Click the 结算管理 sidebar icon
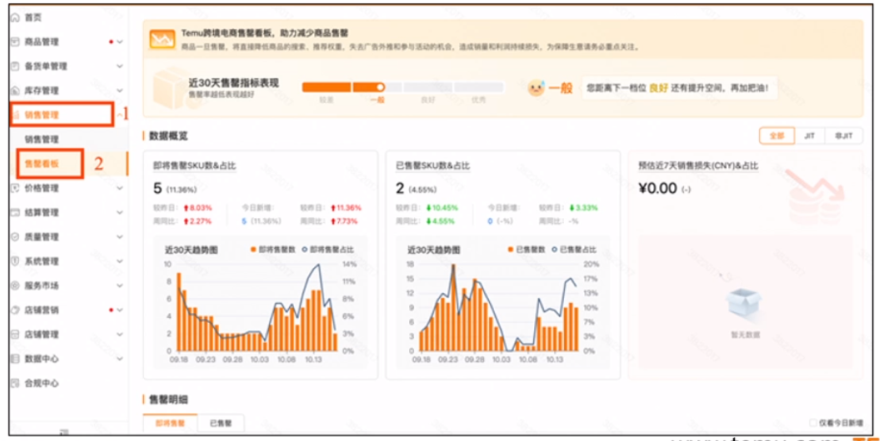Viewport: 880px width, 441px height. (15, 213)
